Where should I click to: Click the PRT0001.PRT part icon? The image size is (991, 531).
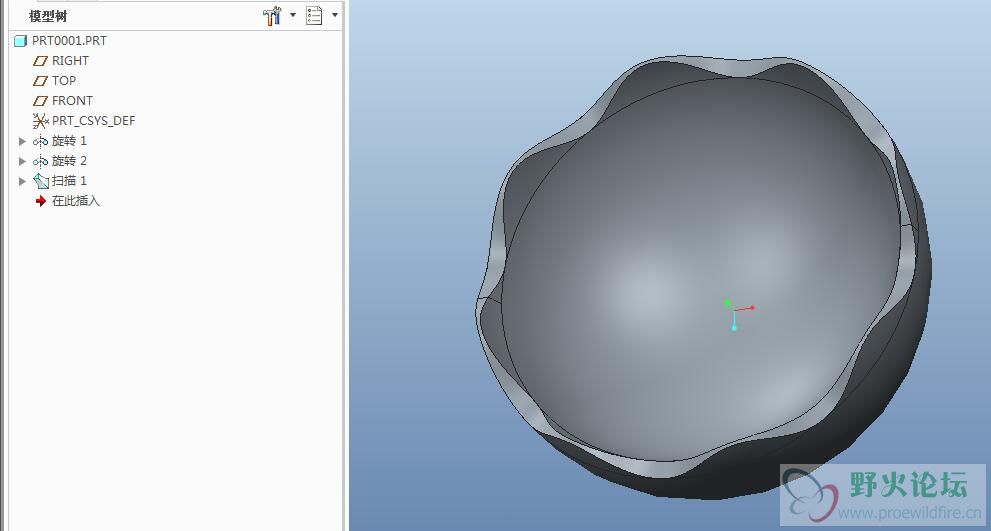click(x=20, y=41)
